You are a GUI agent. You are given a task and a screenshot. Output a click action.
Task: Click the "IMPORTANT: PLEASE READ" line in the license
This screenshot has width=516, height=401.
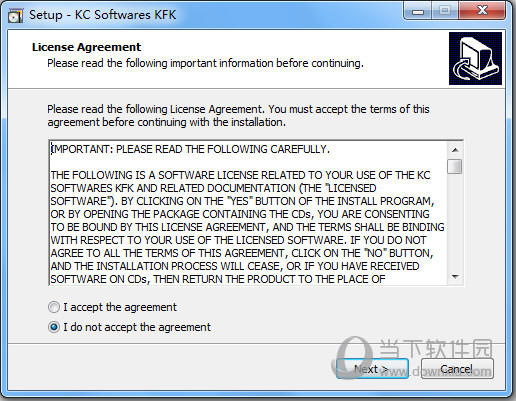190,149
